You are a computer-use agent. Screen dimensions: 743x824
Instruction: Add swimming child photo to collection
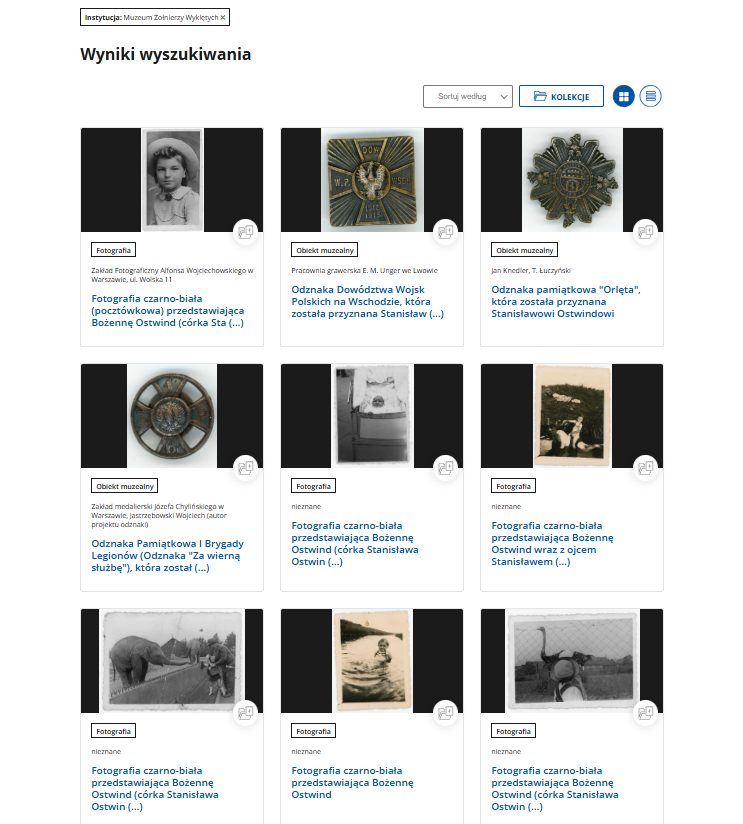[446, 713]
